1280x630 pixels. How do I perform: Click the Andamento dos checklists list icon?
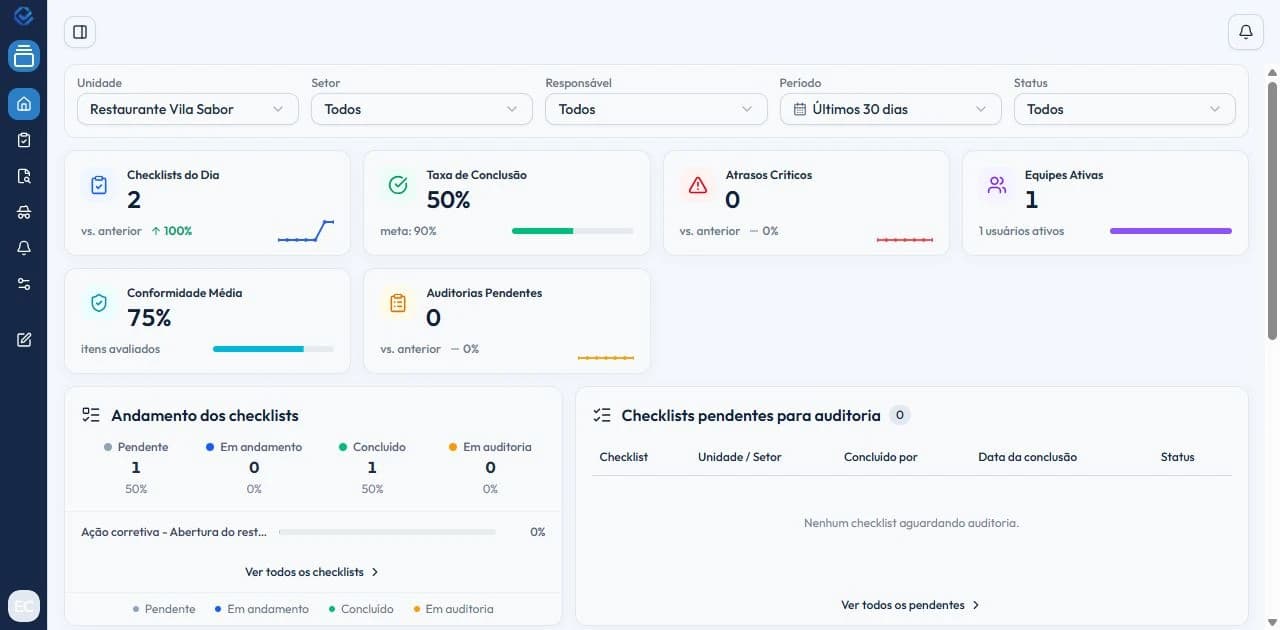pyautogui.click(x=91, y=415)
